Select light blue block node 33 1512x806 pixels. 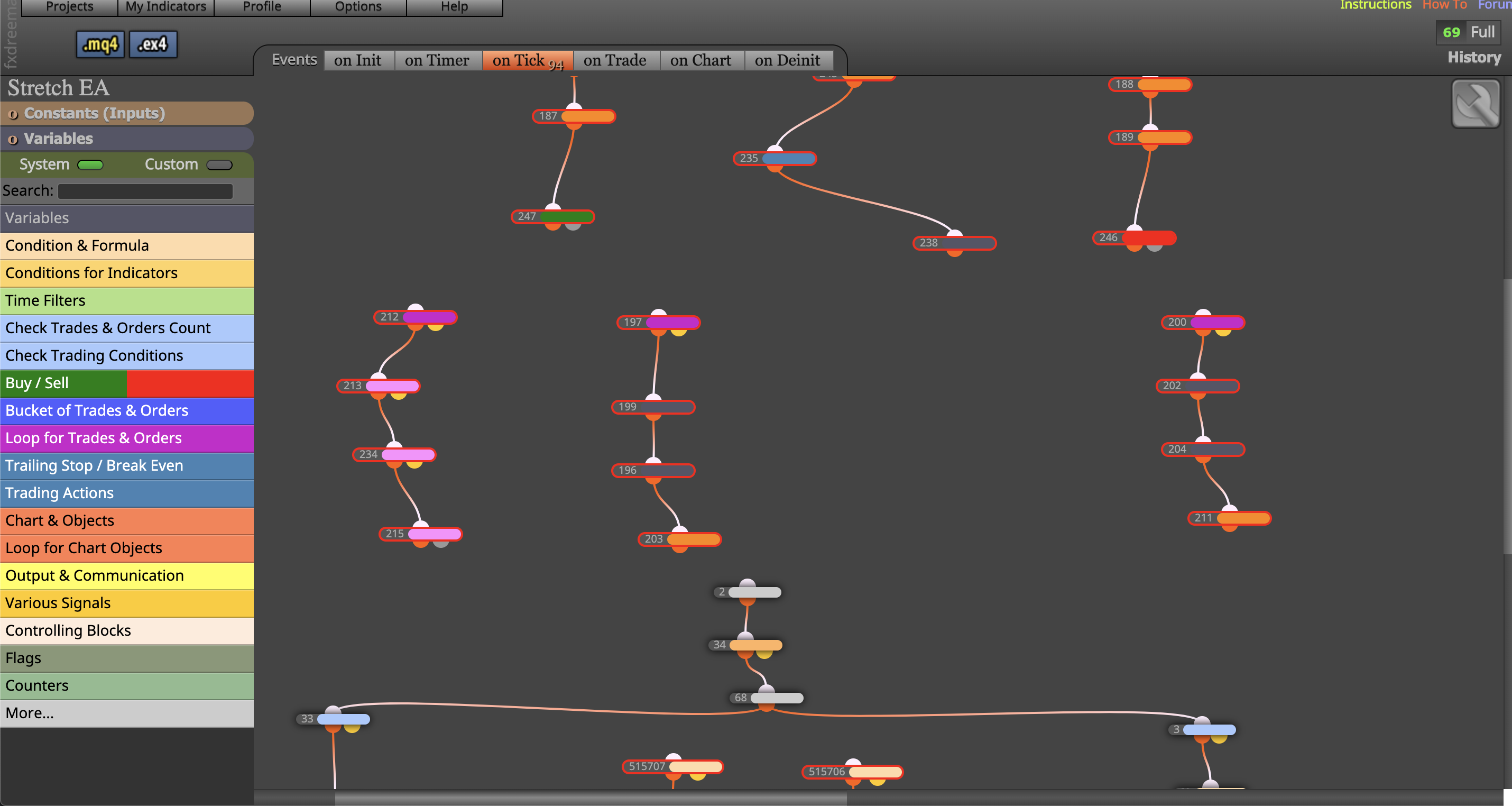pos(333,719)
